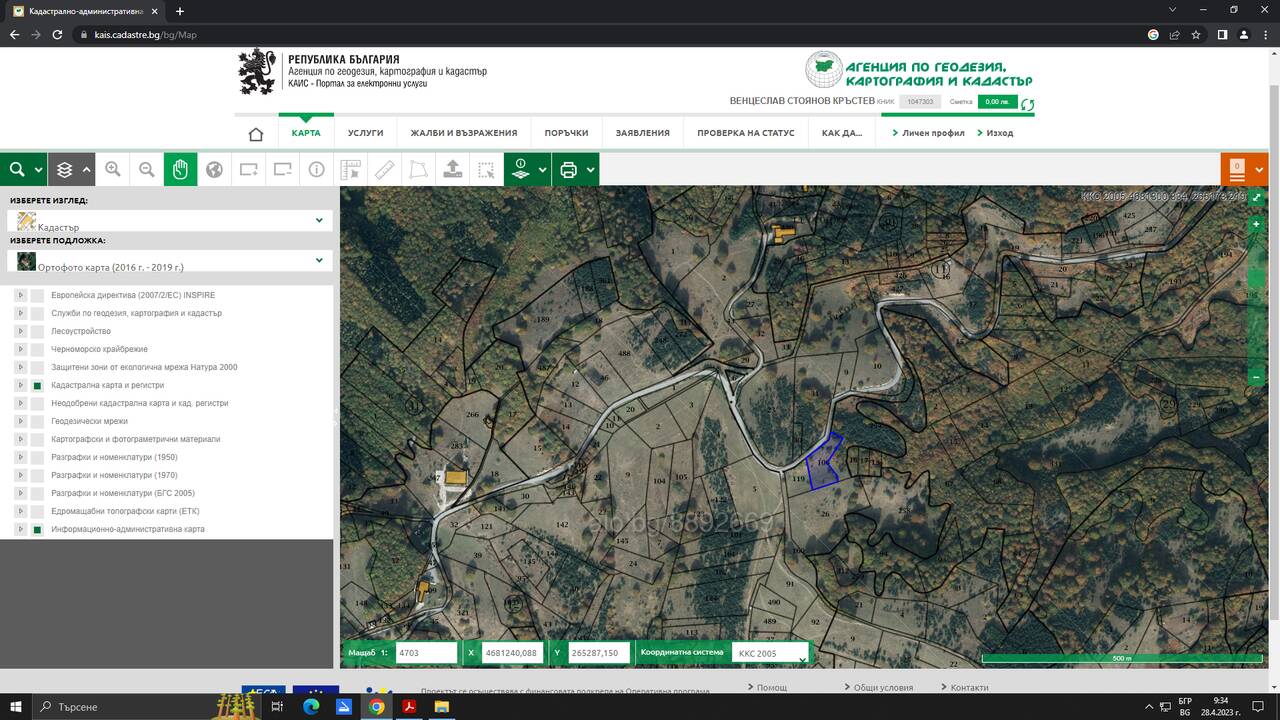
Task: Click the Мащаб scale input field
Action: coord(426,653)
